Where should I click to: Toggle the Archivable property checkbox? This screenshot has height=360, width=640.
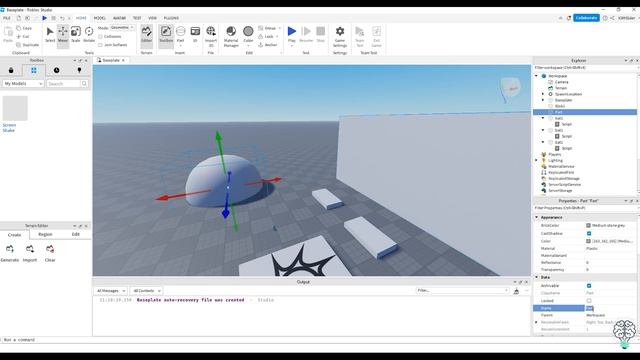point(589,286)
